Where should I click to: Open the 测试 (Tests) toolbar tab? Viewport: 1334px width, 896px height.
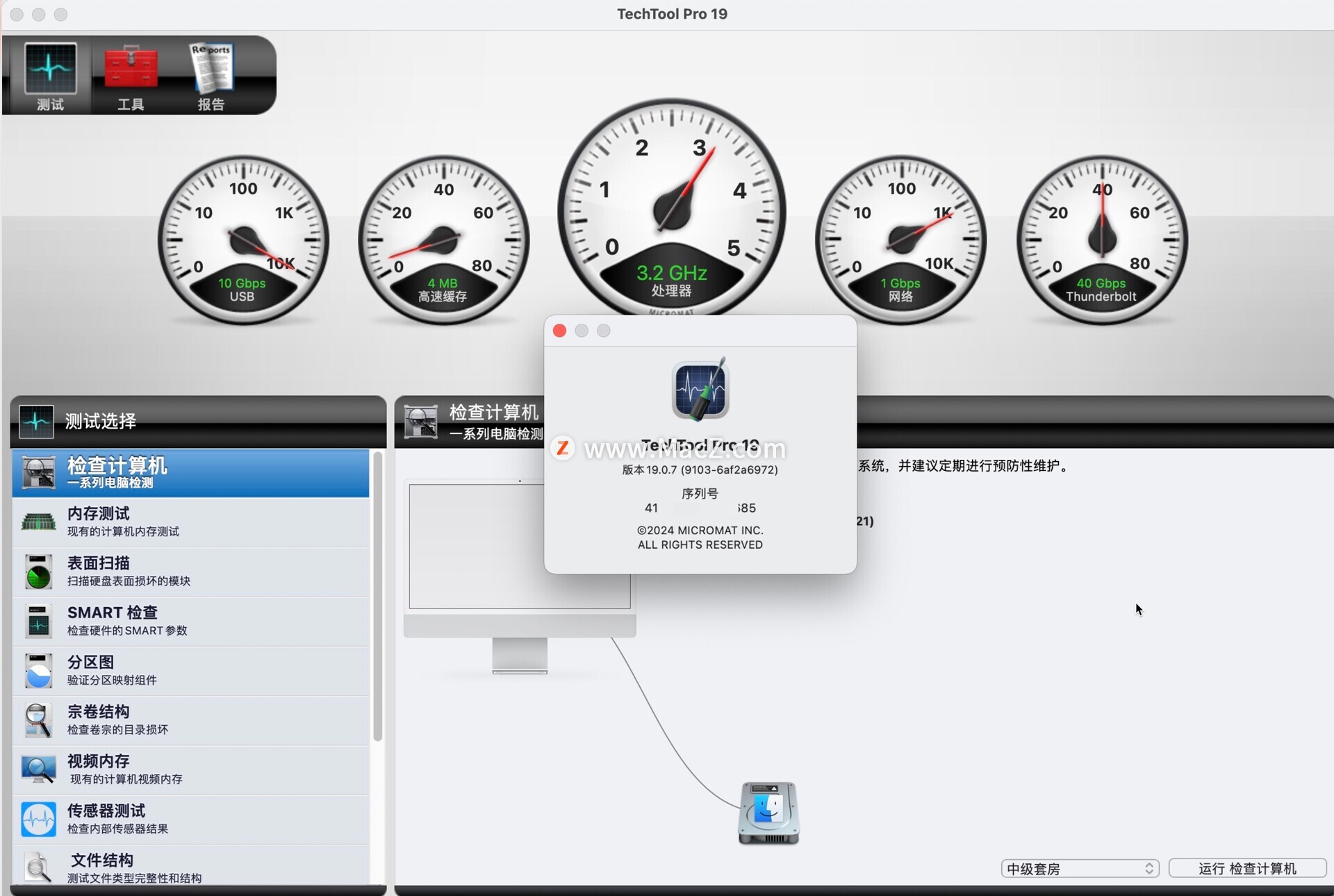[50, 76]
